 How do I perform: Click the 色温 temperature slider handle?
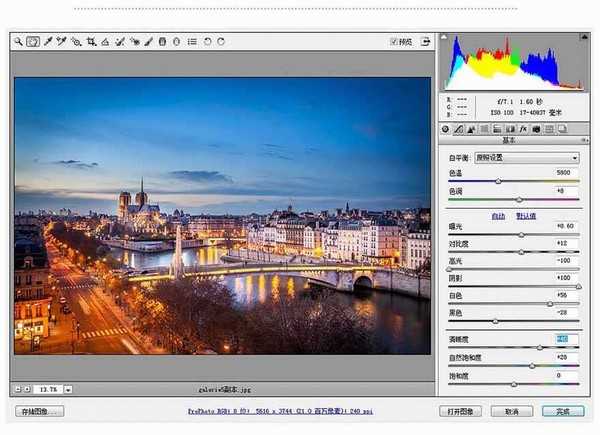(498, 181)
